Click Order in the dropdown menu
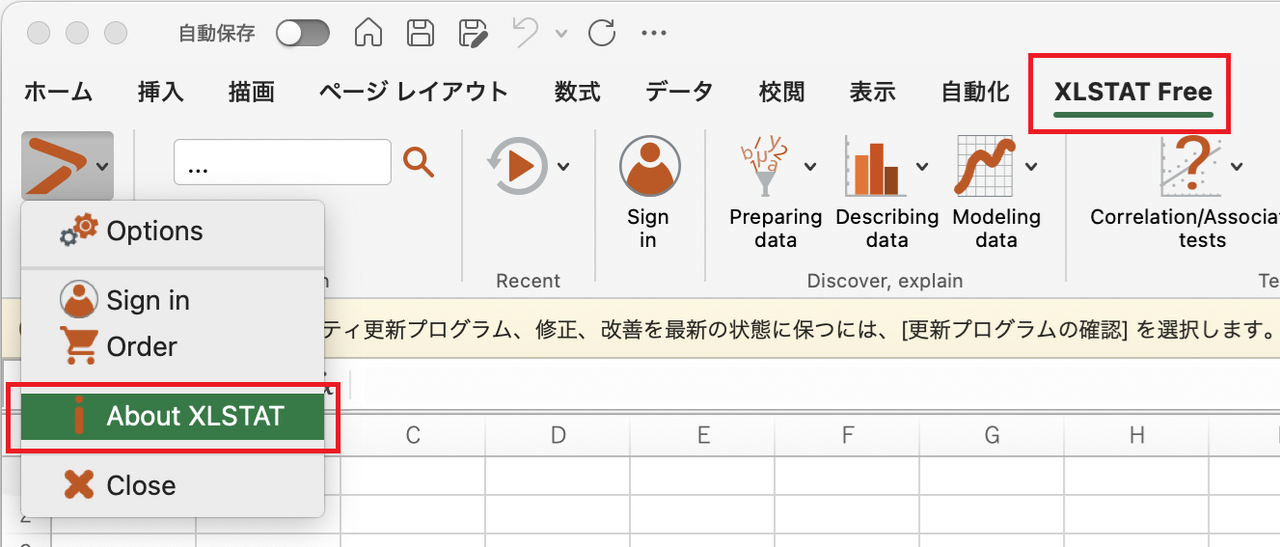 pyautogui.click(x=142, y=347)
